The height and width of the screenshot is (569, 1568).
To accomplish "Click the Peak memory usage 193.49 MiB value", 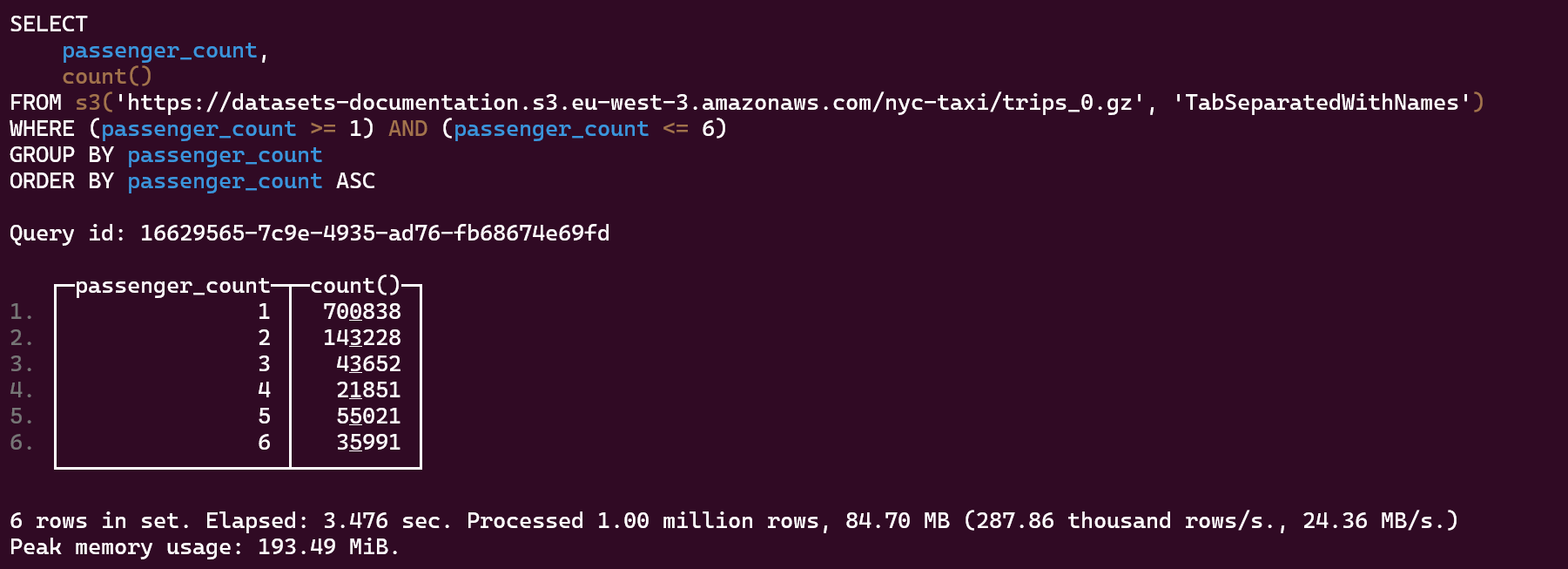I will 327,547.
